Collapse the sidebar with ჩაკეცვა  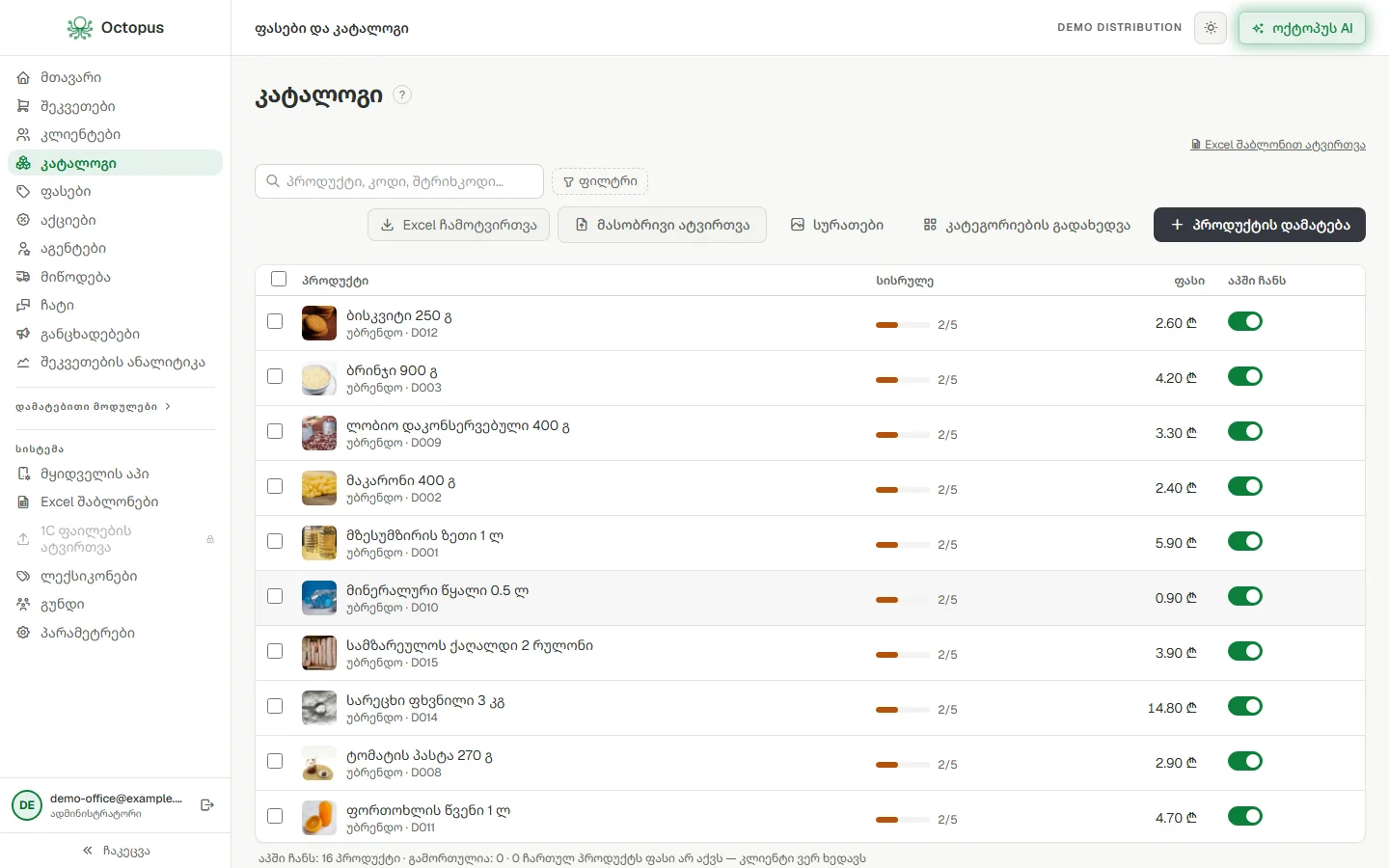[116, 851]
